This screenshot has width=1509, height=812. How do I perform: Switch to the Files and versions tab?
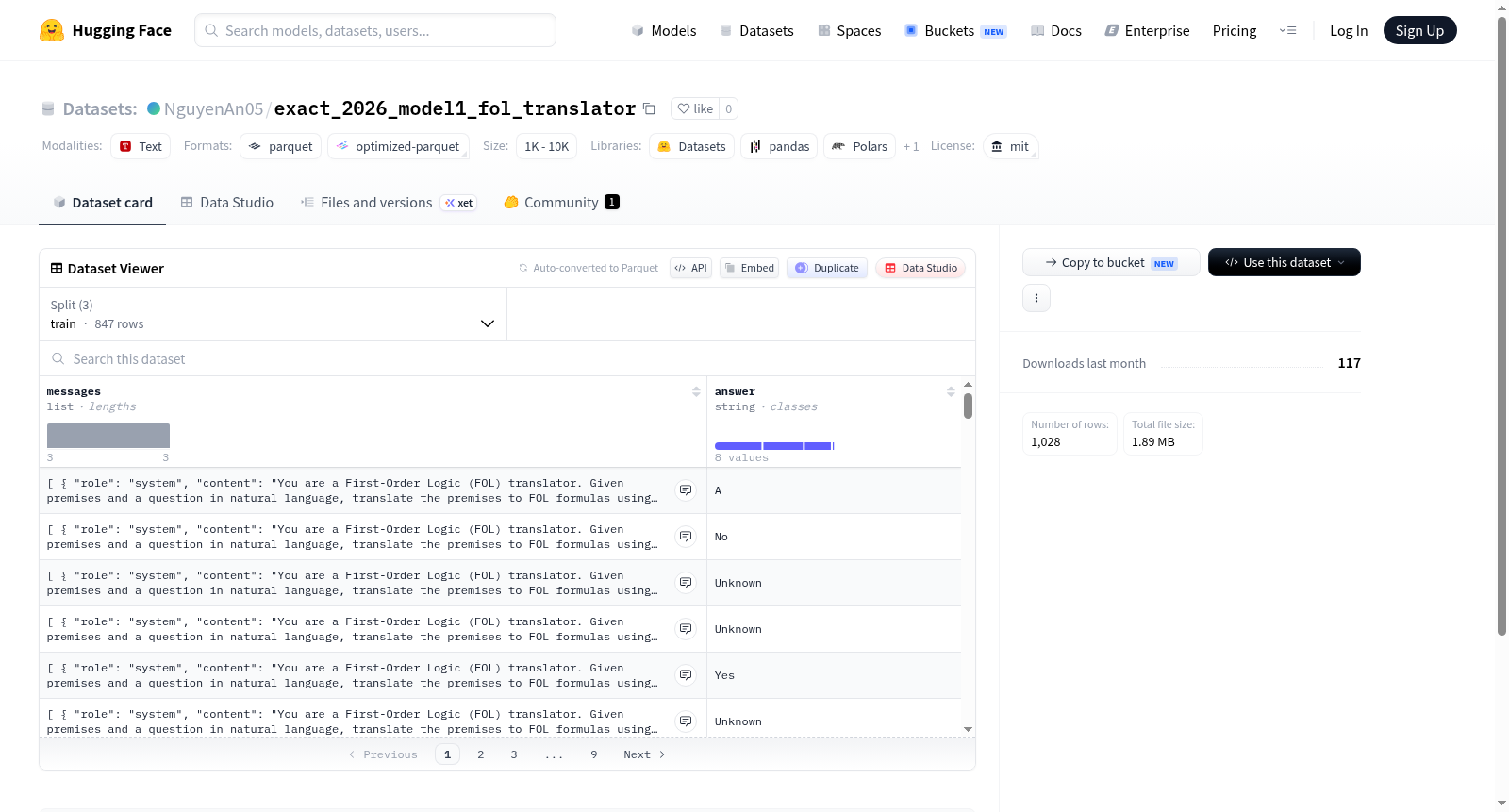(x=388, y=202)
